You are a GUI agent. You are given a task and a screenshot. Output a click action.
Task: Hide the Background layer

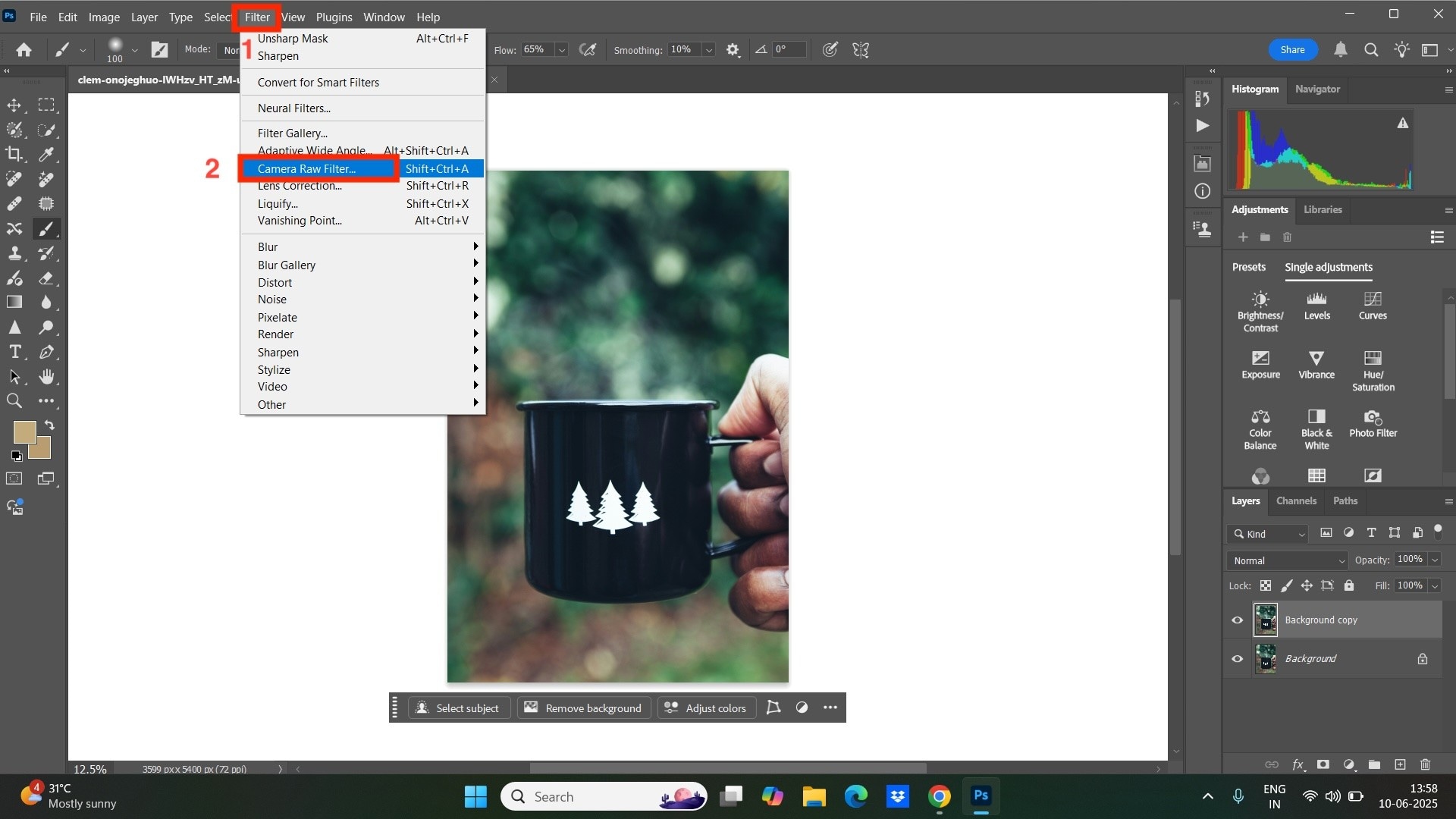[1238, 659]
